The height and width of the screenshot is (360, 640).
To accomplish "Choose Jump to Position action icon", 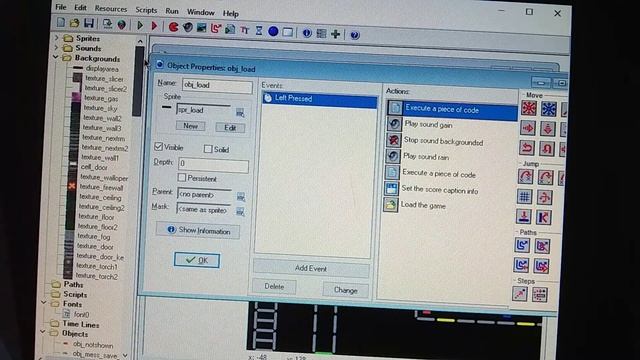I will tap(525, 176).
